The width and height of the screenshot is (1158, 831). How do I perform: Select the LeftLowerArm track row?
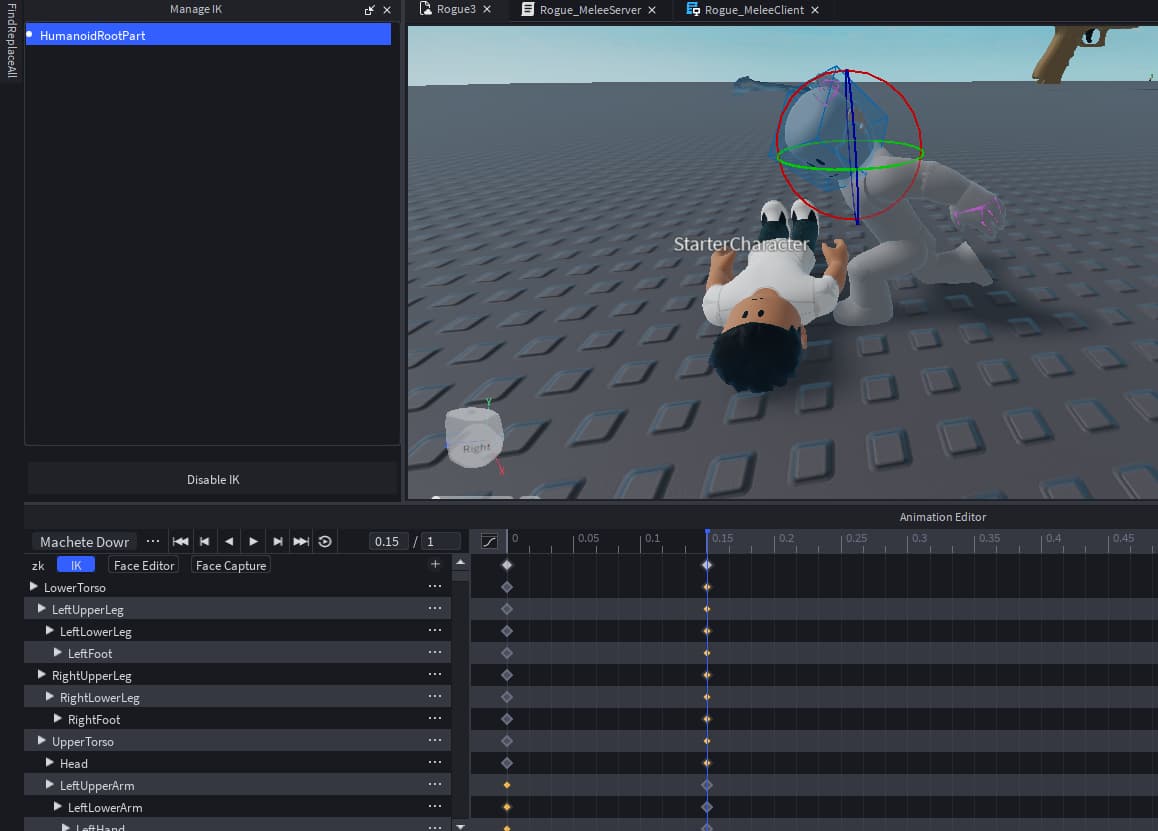coord(237,807)
